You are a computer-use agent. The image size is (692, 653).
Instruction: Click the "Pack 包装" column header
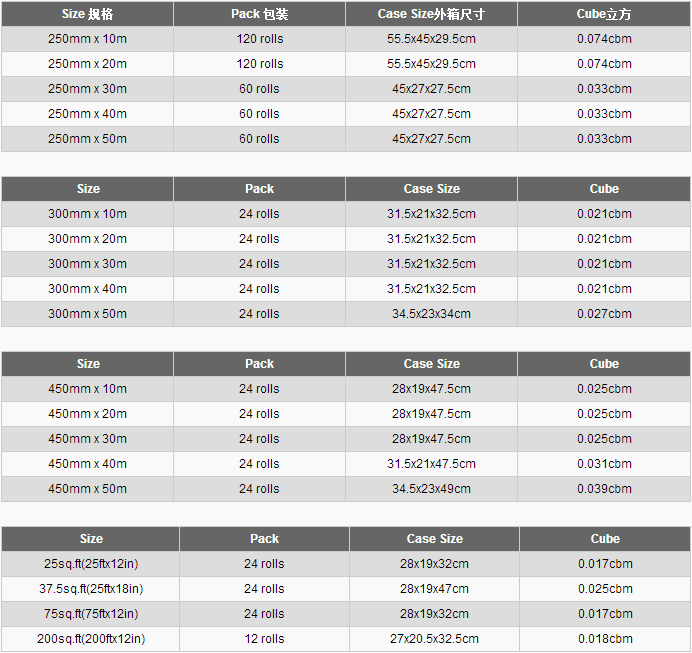point(259,14)
